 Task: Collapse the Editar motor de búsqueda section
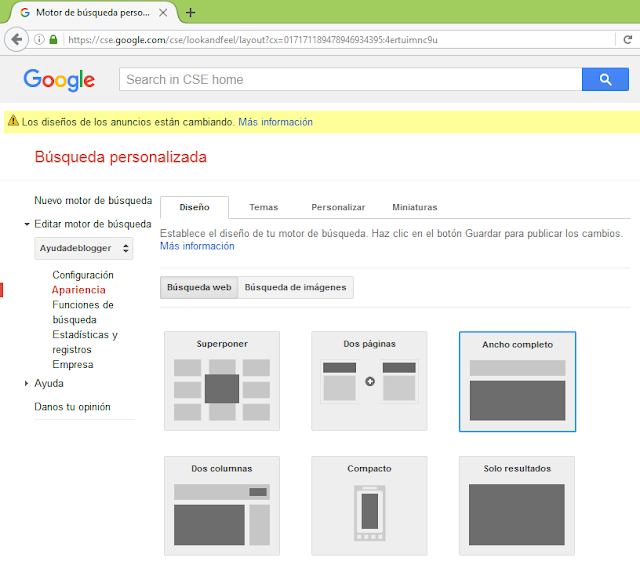(27, 224)
